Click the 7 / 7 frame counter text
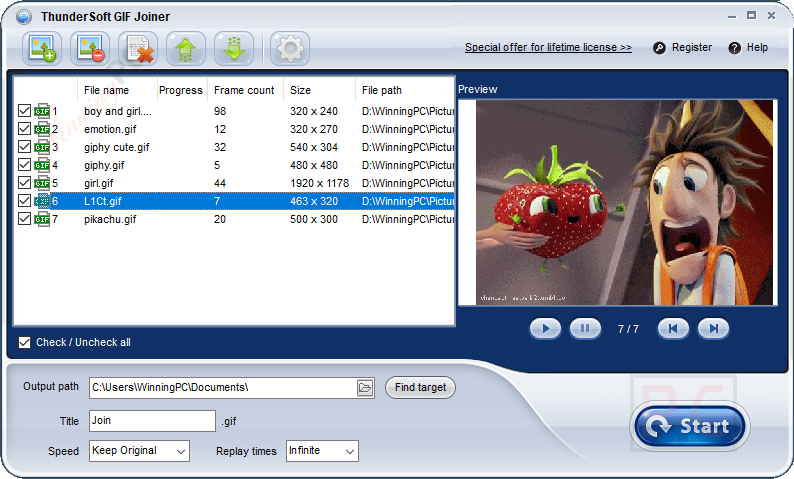The width and height of the screenshot is (794, 479). pyautogui.click(x=628, y=329)
